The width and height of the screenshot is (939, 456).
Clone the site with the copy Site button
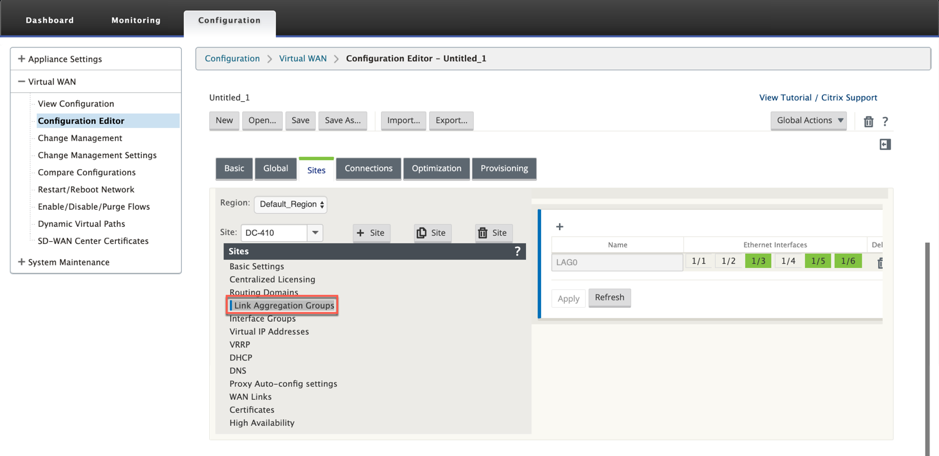432,233
